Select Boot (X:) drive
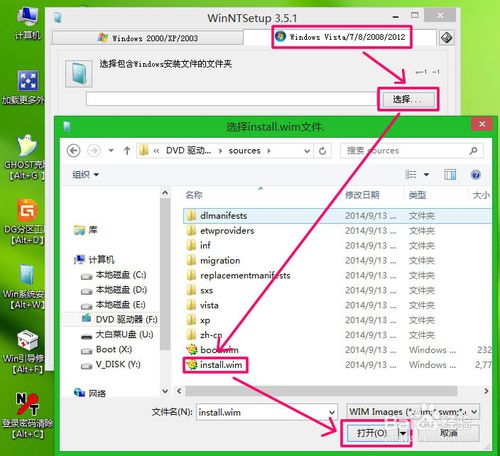Viewport: 500px width, 456px height. (107, 349)
